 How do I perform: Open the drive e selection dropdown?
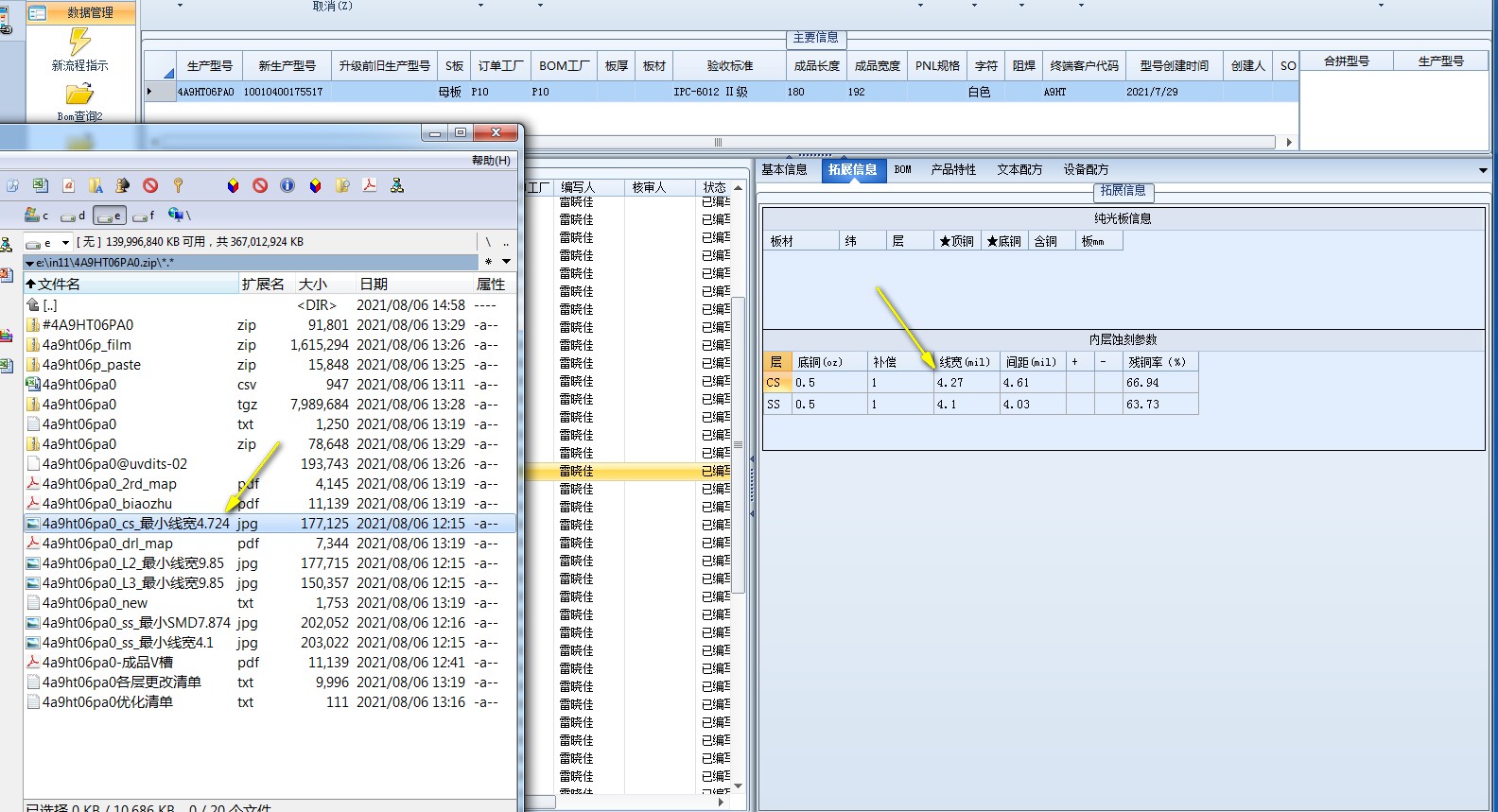coord(65,243)
